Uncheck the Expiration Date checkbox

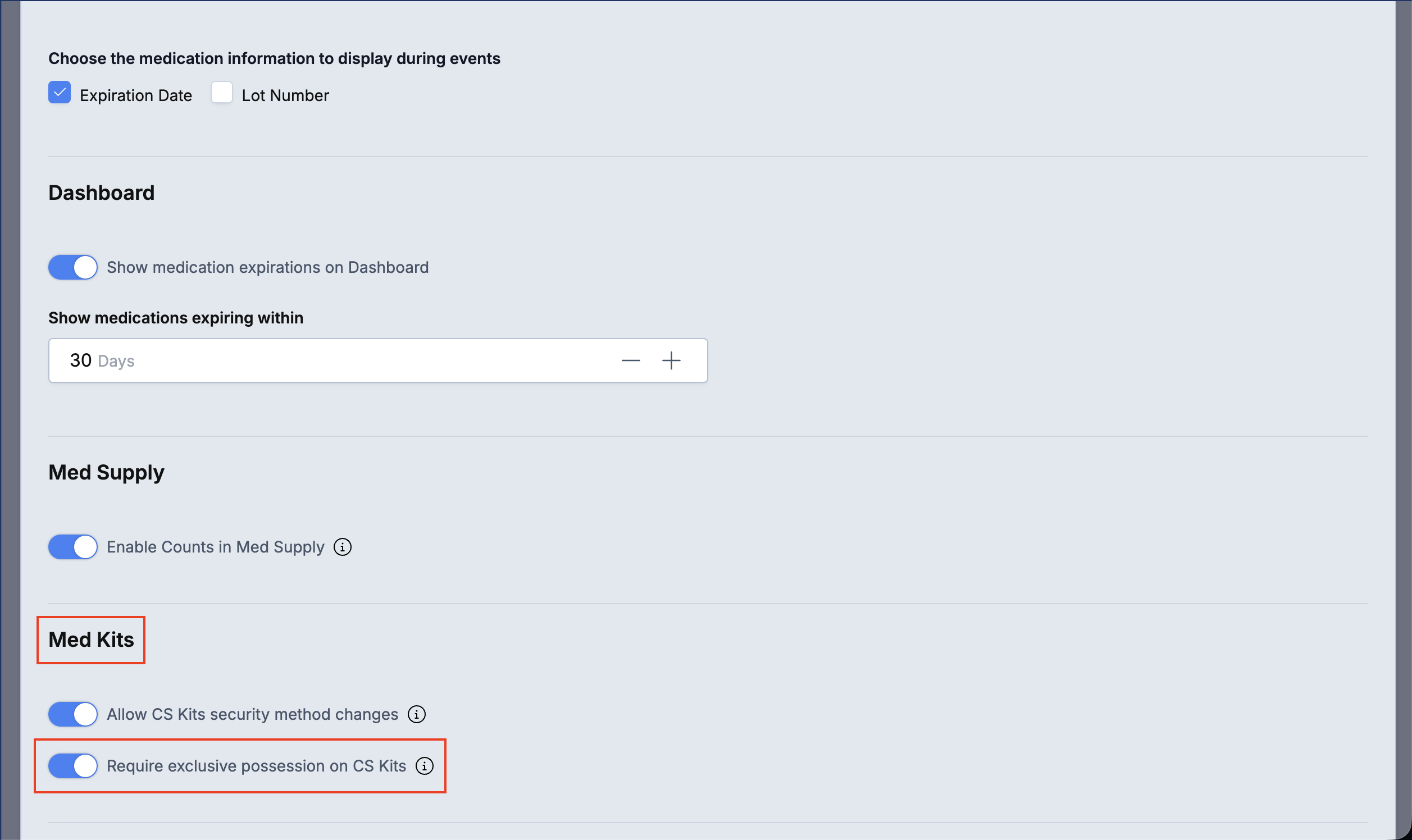(60, 92)
